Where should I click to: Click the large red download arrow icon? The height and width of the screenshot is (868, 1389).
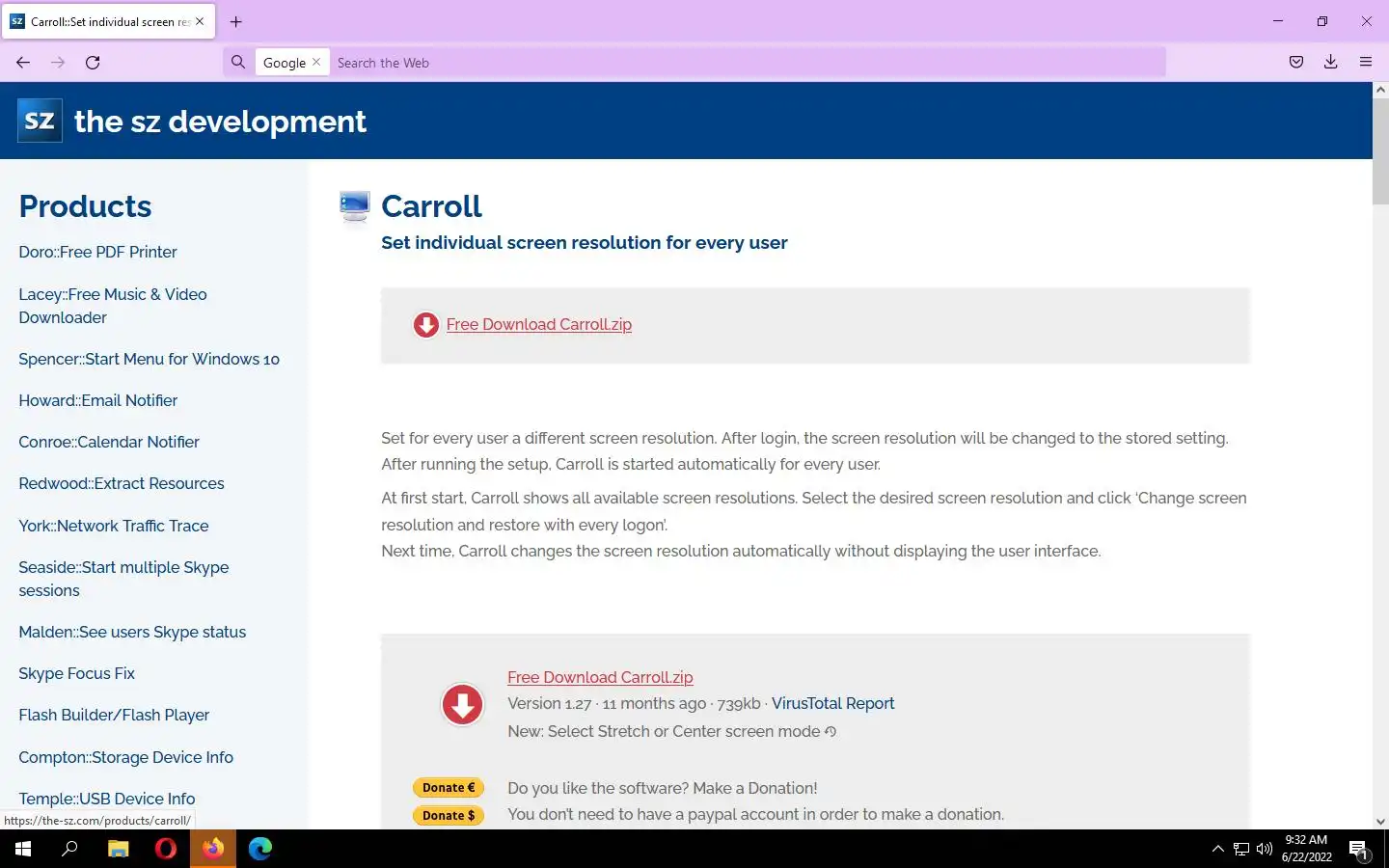[462, 705]
